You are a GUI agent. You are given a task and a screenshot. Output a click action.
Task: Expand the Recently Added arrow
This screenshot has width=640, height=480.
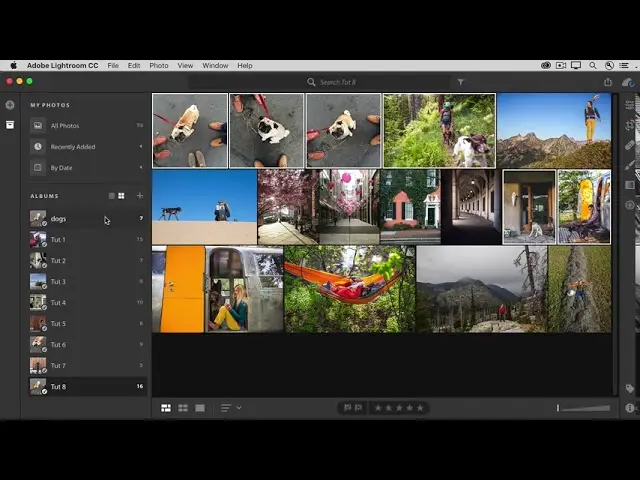coord(141,146)
